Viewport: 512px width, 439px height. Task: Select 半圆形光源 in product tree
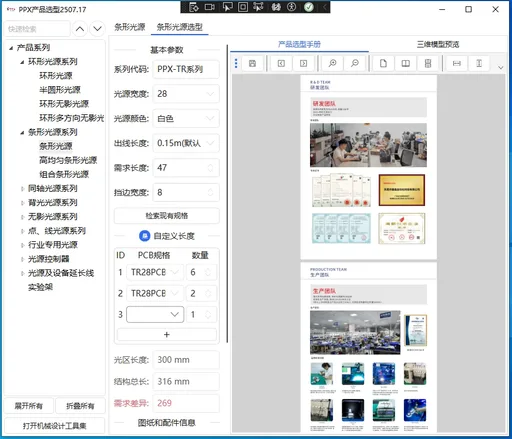click(x=60, y=90)
